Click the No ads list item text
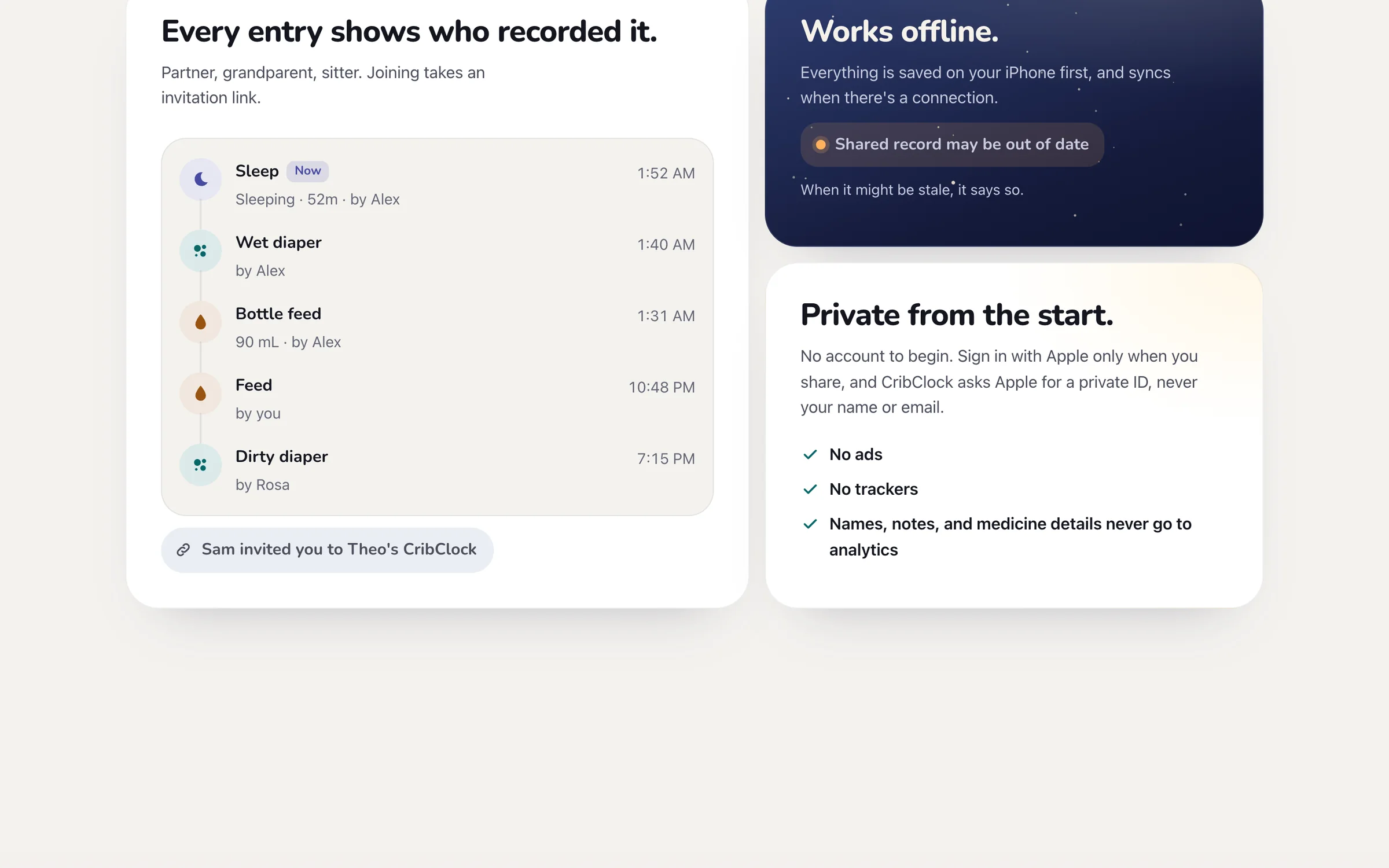Screen dimensions: 1389x868 [x=856, y=455]
